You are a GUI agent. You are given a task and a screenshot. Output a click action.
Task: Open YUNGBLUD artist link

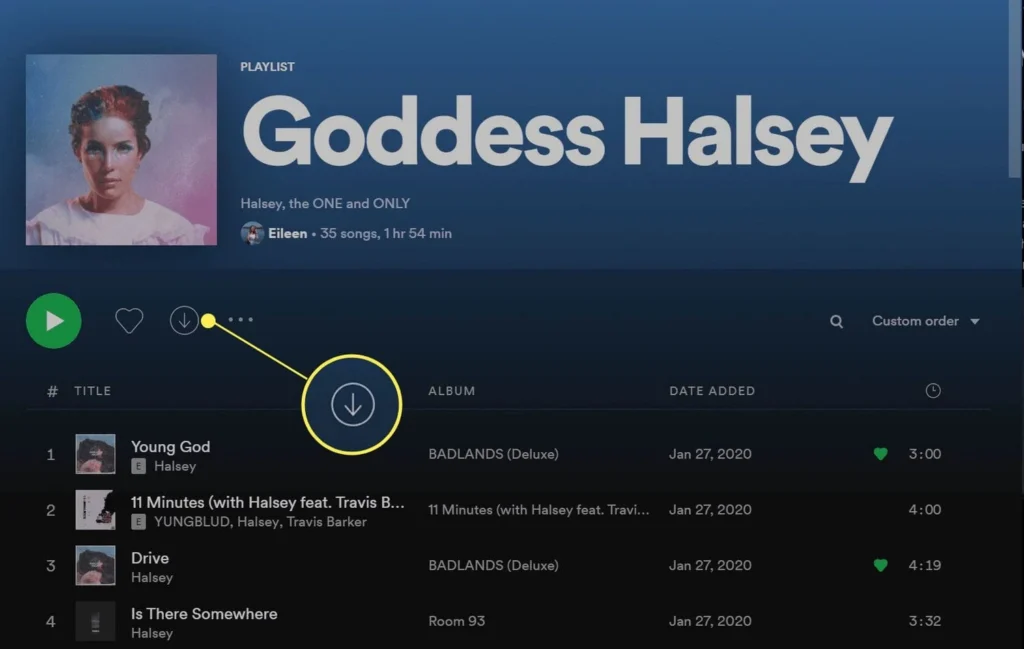coord(192,522)
